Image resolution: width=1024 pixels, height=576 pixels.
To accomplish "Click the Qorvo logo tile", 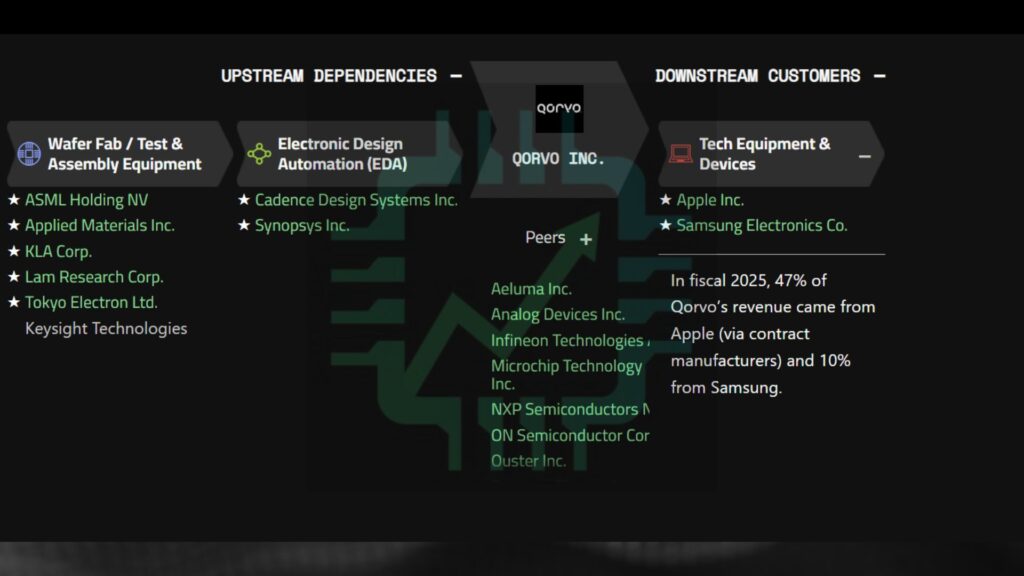I will (x=559, y=108).
